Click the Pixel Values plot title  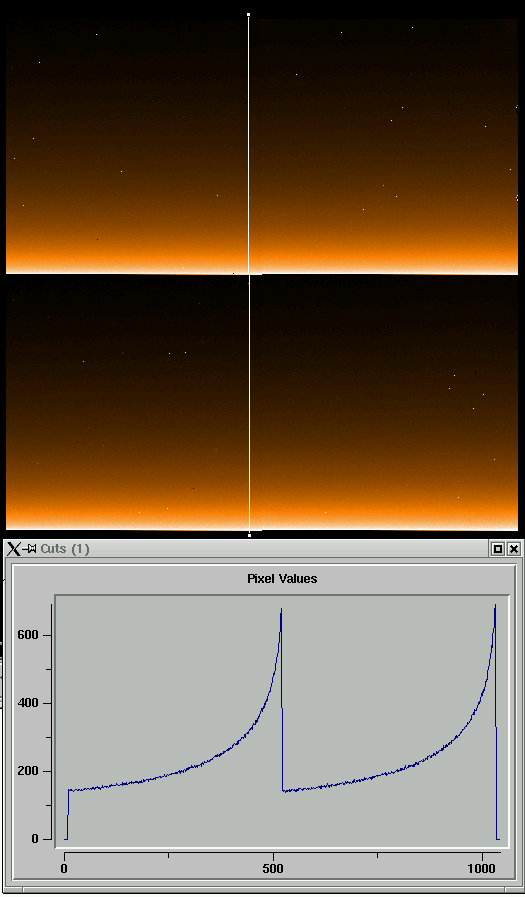click(x=282, y=578)
